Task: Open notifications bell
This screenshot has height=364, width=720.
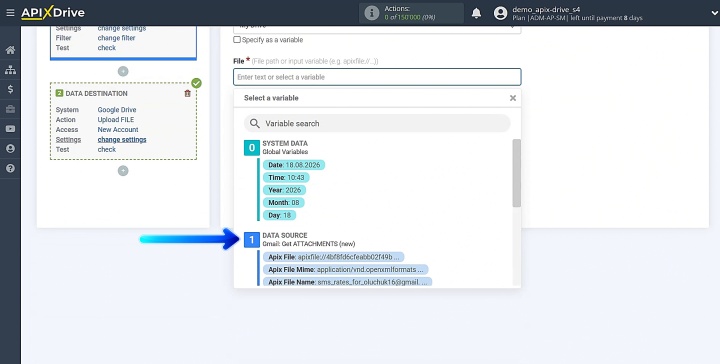Action: 477,13
